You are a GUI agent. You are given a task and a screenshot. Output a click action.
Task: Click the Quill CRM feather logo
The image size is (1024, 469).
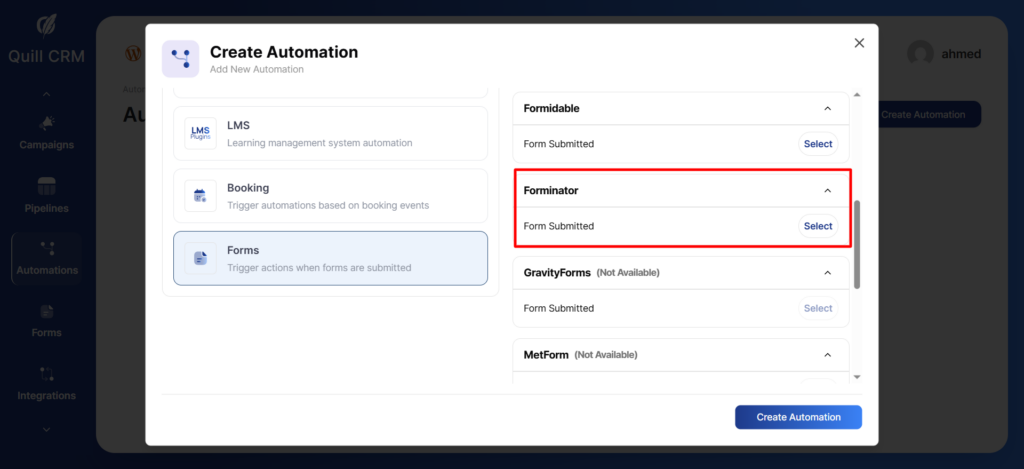click(x=46, y=24)
